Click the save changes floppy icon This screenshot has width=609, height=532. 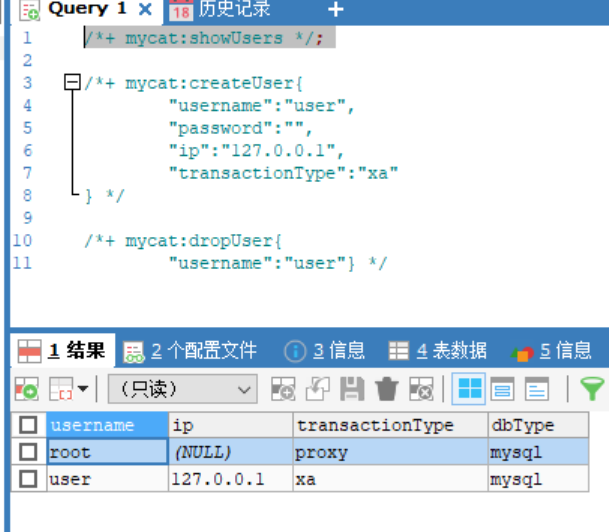click(352, 389)
